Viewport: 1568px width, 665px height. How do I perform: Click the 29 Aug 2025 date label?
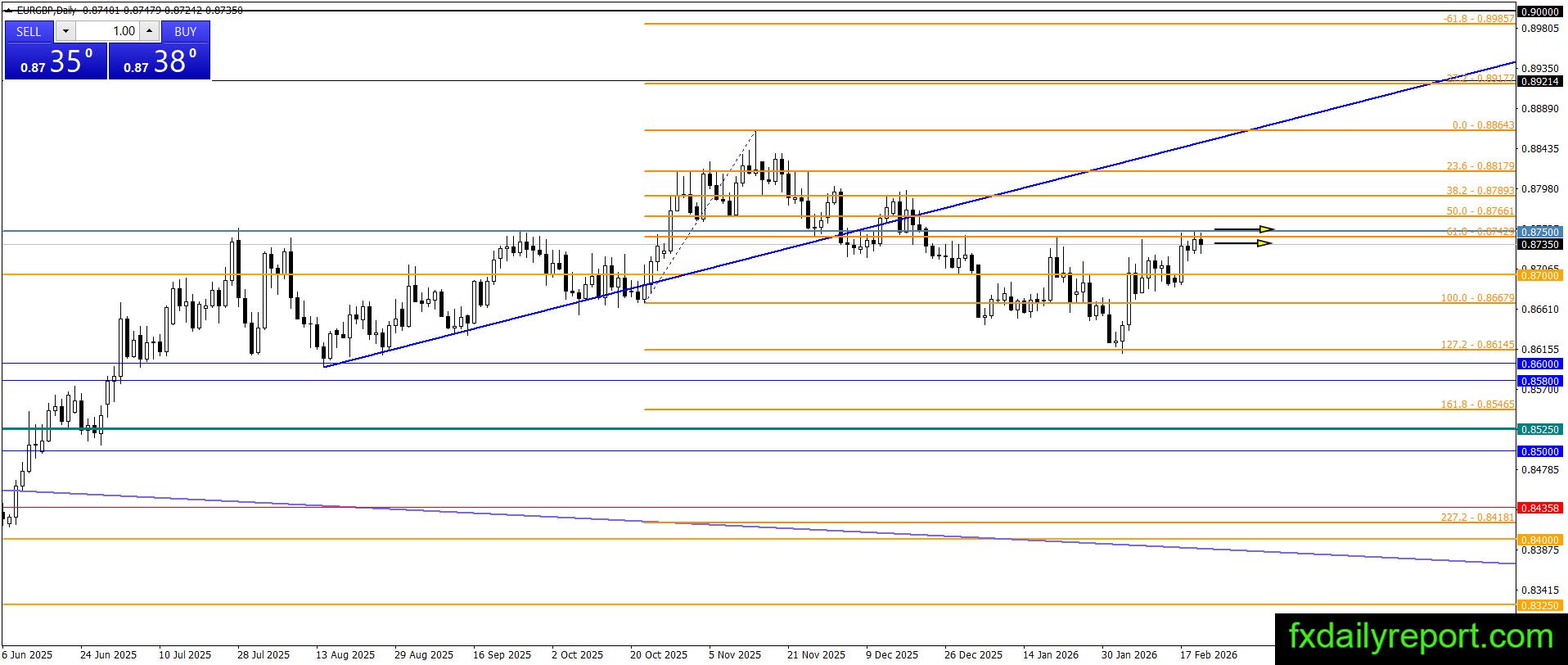(424, 655)
